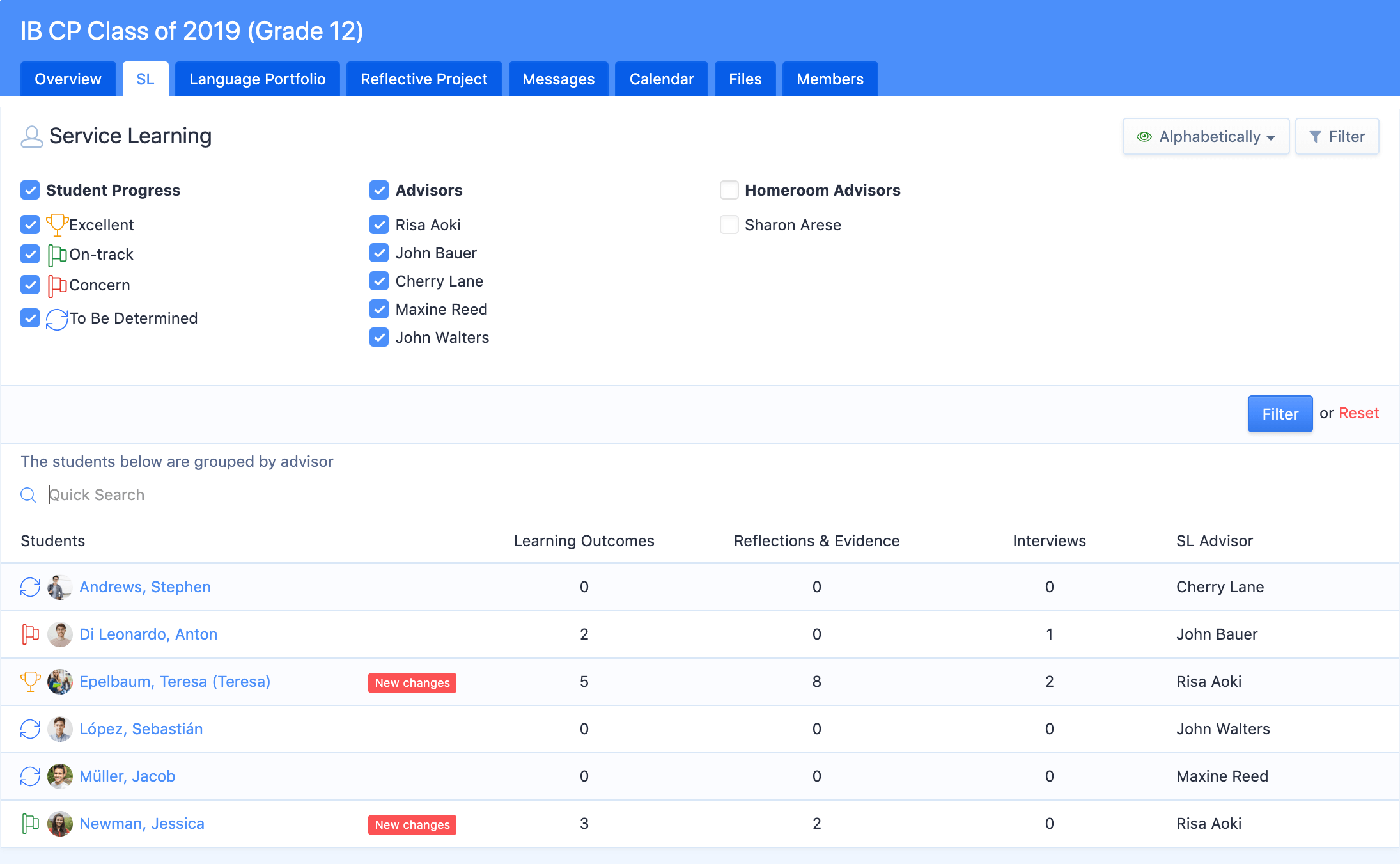Click Stephen Andrews' avatar photo
This screenshot has width=1400, height=864.
click(60, 587)
